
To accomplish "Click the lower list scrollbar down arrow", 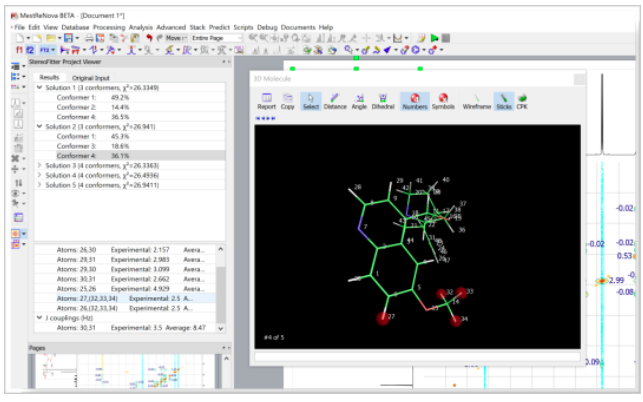I will coord(221,328).
